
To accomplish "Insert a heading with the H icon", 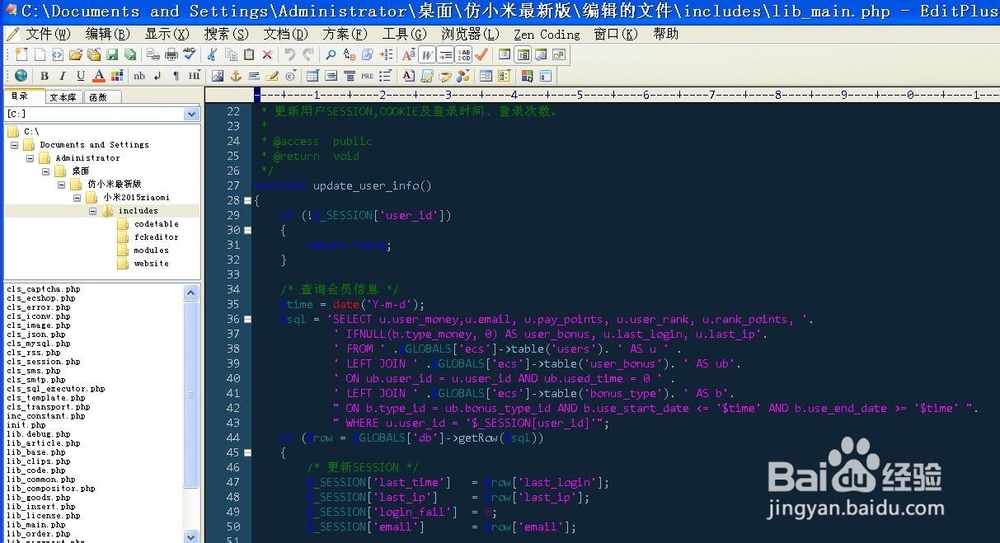I will click(194, 76).
